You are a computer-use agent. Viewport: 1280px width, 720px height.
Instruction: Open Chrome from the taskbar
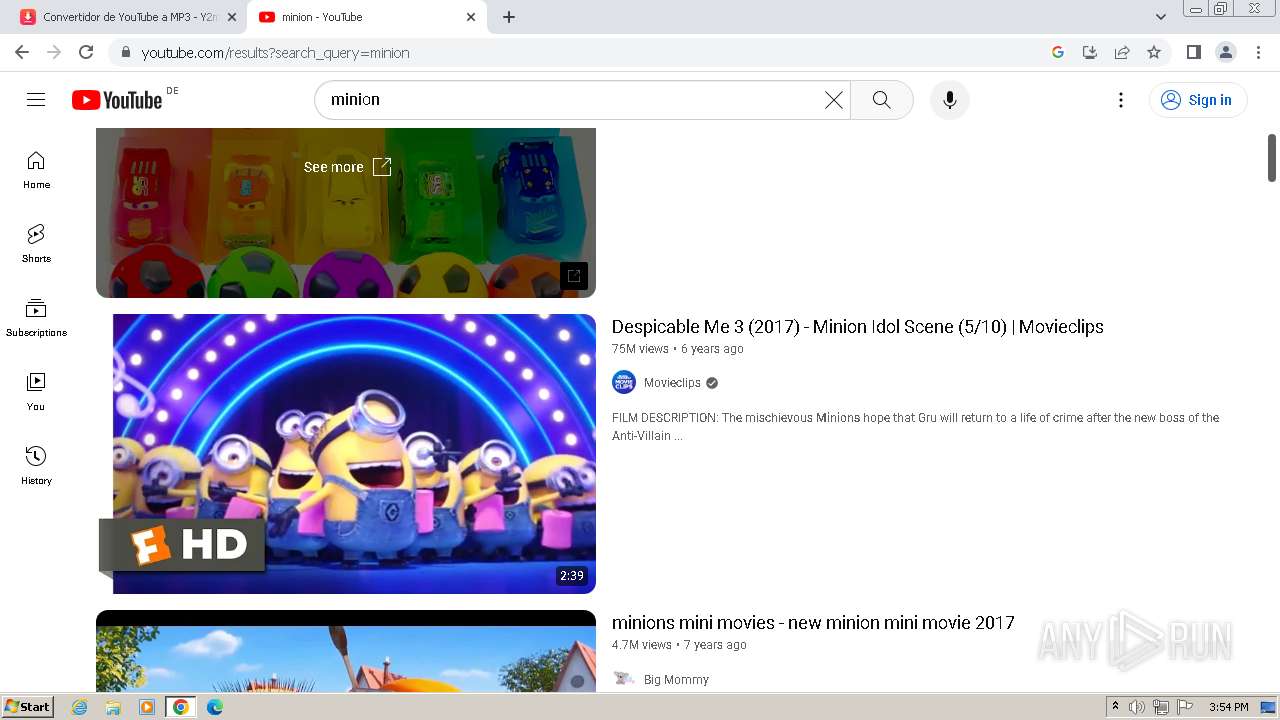[x=181, y=707]
